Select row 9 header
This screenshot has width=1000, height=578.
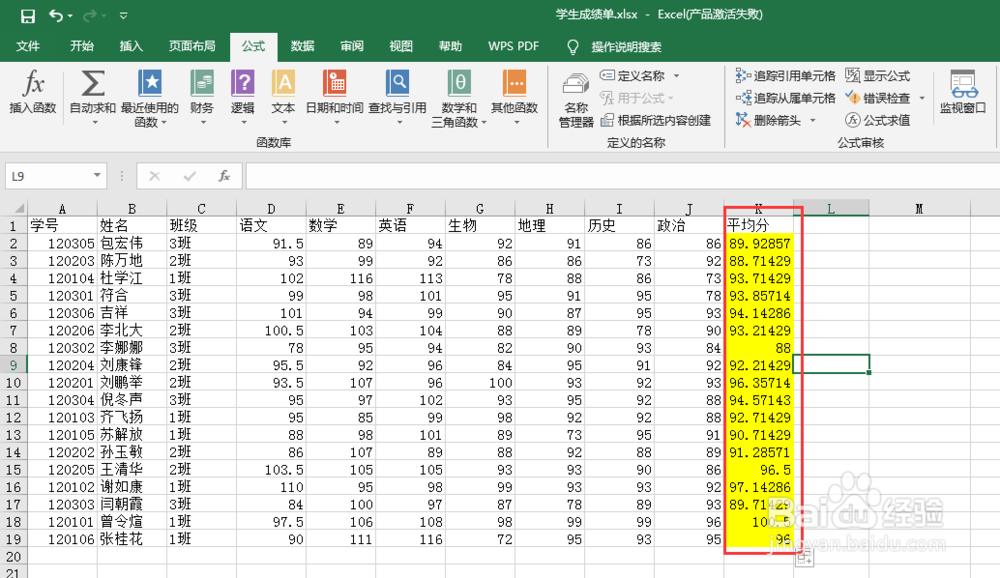(13, 365)
